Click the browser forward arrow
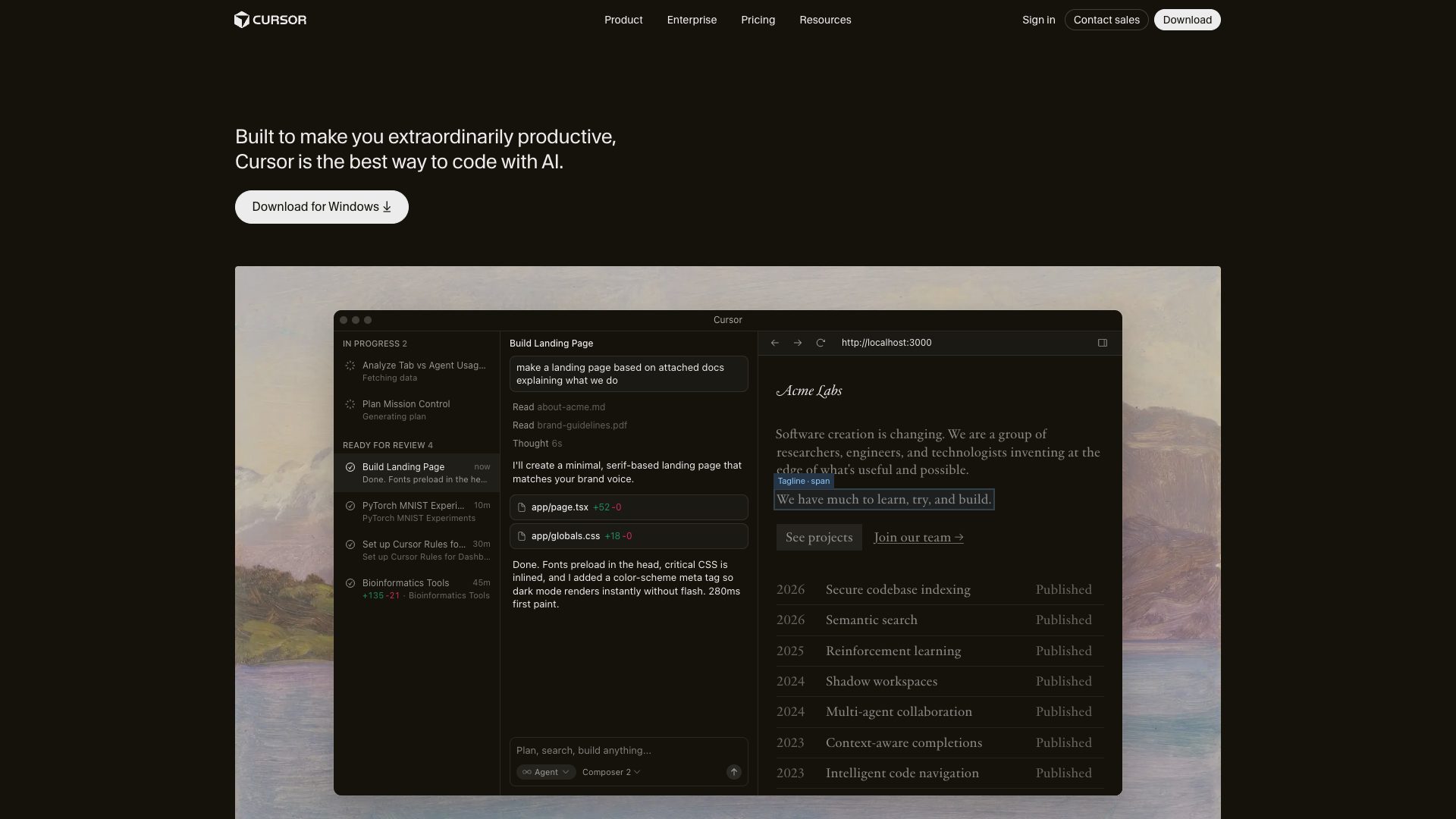 point(797,343)
